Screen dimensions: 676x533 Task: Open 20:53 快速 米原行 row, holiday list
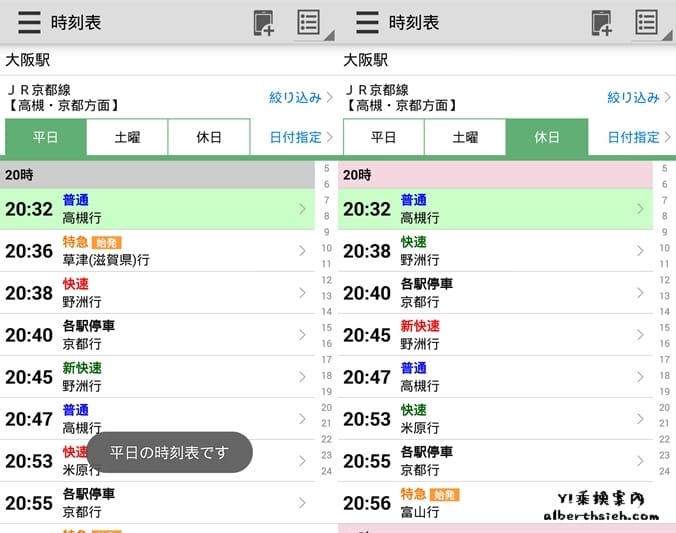click(495, 419)
